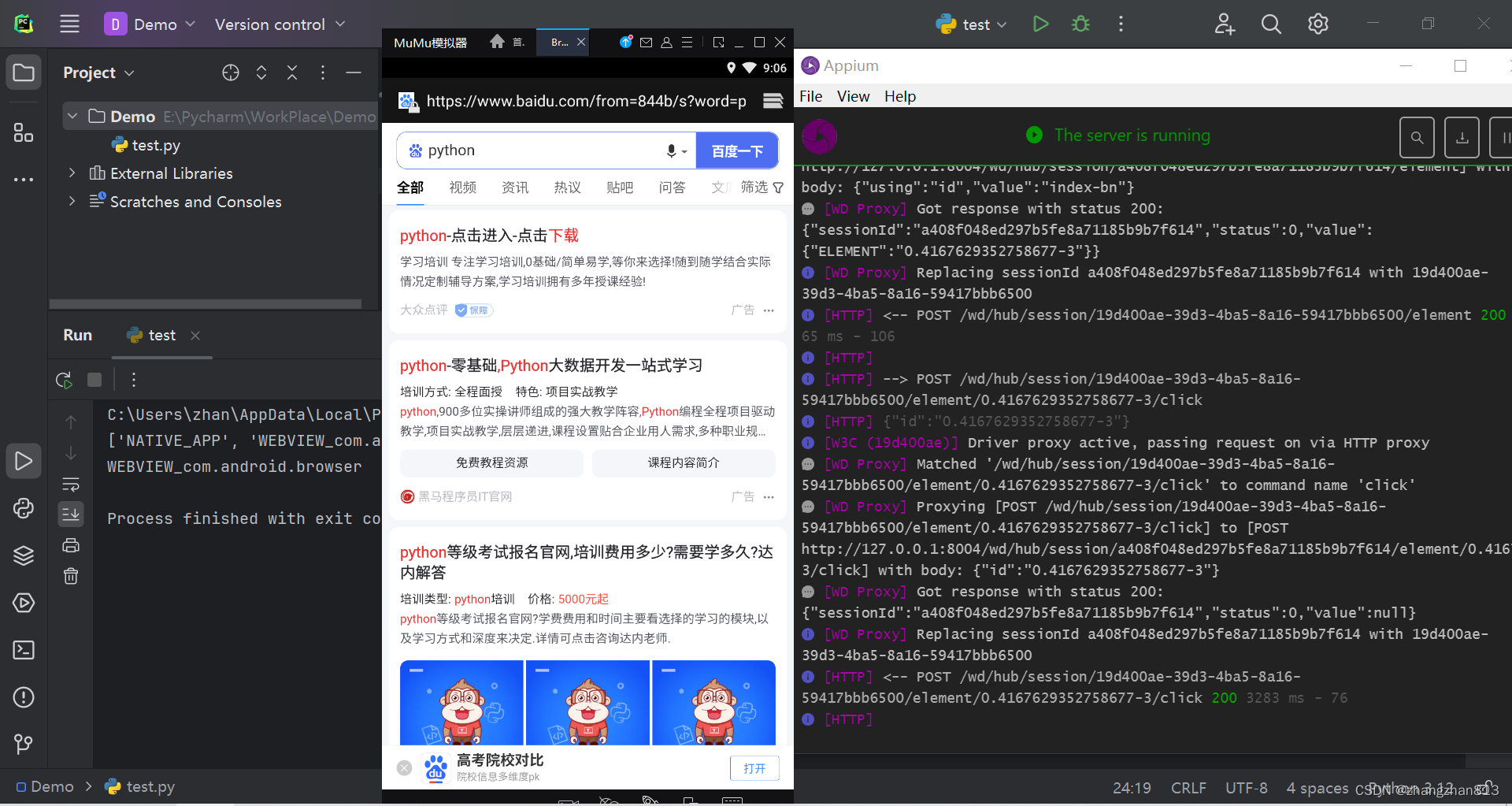
Task: Click the 百度一下 search button
Action: [x=737, y=150]
